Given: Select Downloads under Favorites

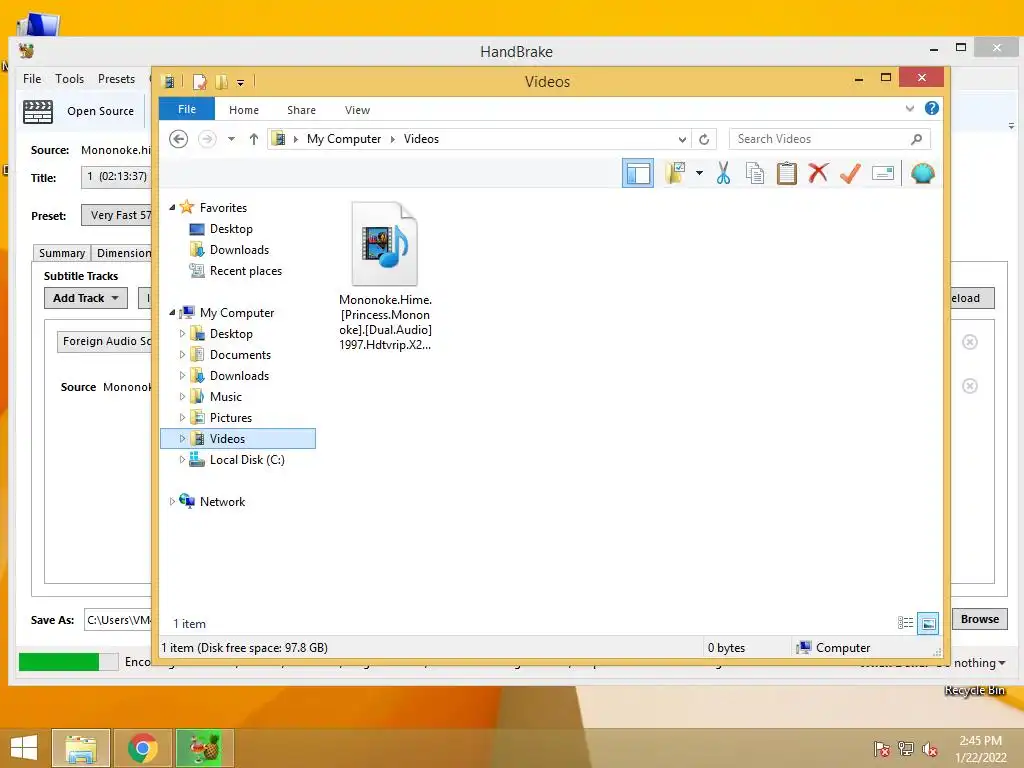Looking at the screenshot, I should [239, 250].
